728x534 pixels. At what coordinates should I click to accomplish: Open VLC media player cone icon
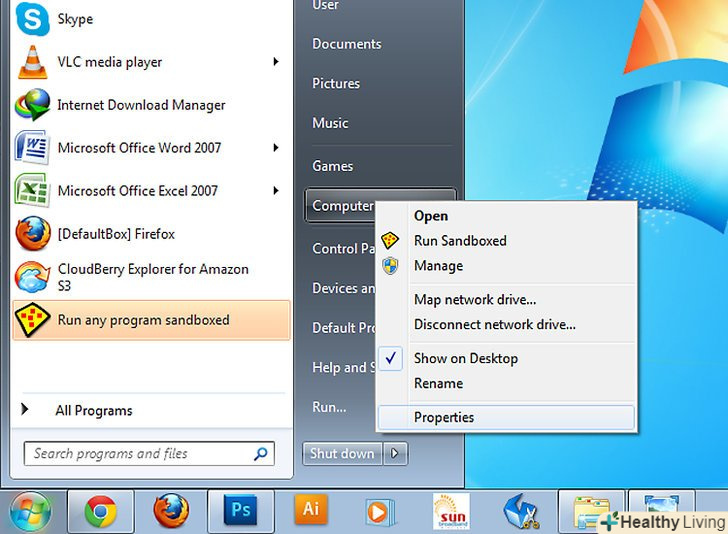tap(32, 62)
